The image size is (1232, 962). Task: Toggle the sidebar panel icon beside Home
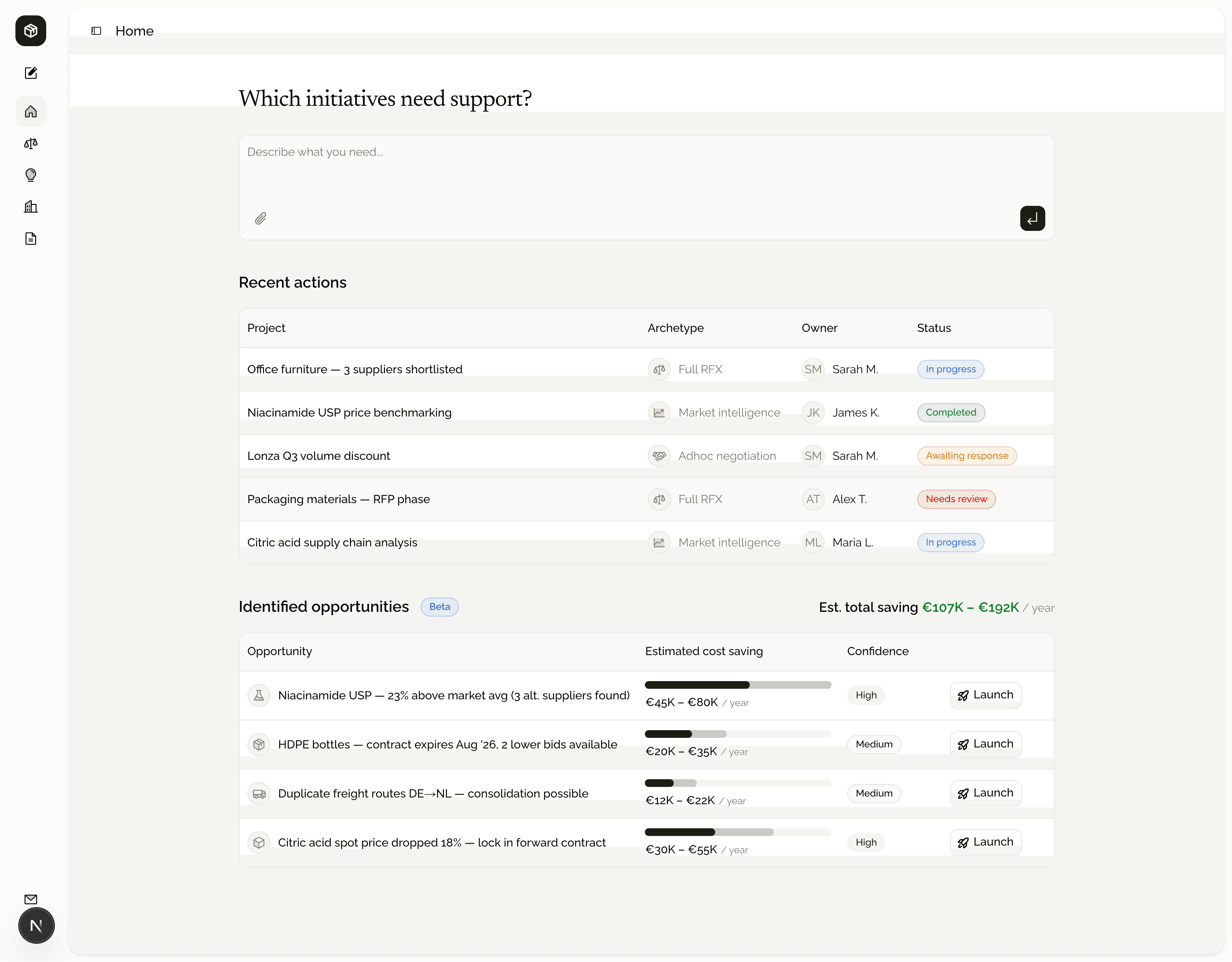96,31
